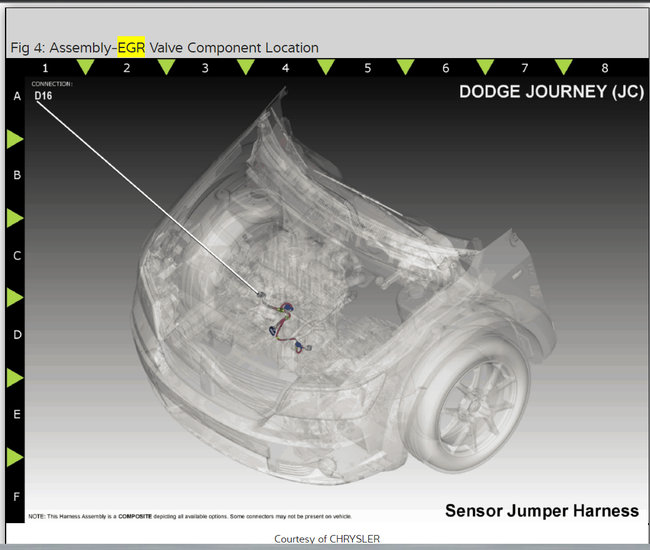Image resolution: width=650 pixels, height=550 pixels.
Task: Click column grid number 2
Action: click(127, 68)
